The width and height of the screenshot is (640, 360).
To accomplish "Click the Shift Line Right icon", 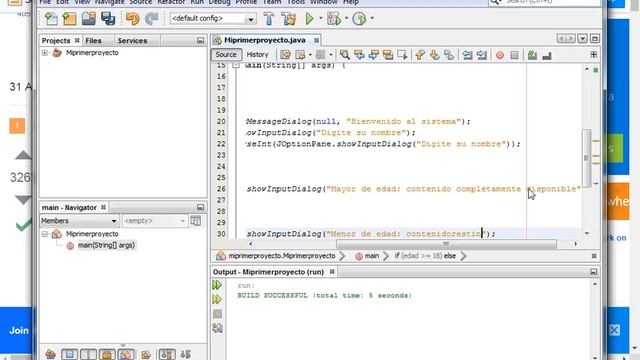I will click(482, 55).
